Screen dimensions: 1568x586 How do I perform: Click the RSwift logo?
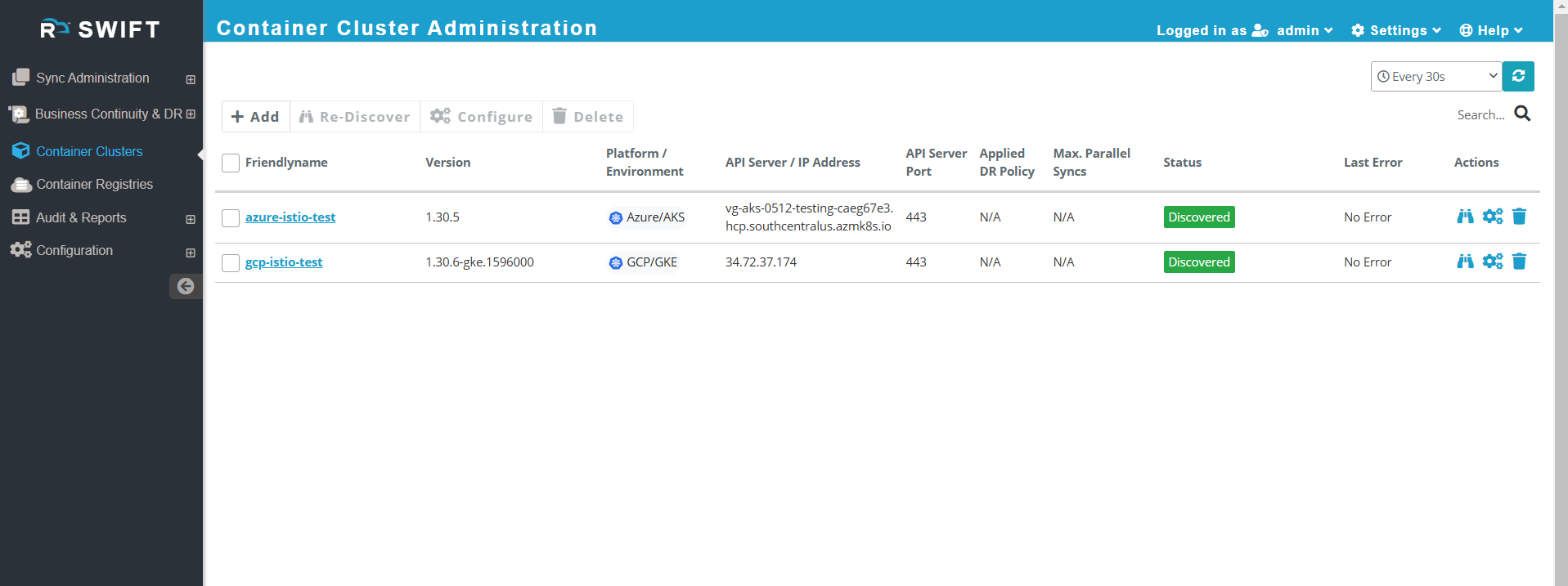(x=101, y=29)
